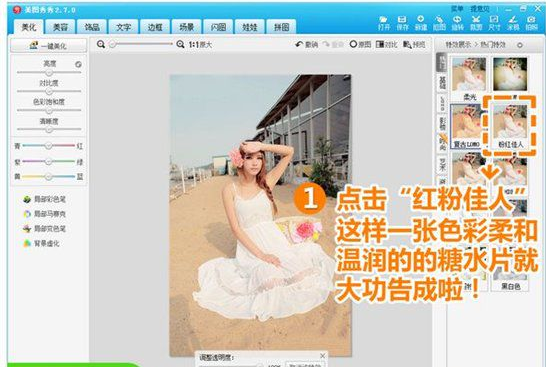
Task: Open the 菜单 menu in title bar
Action: [457, 9]
